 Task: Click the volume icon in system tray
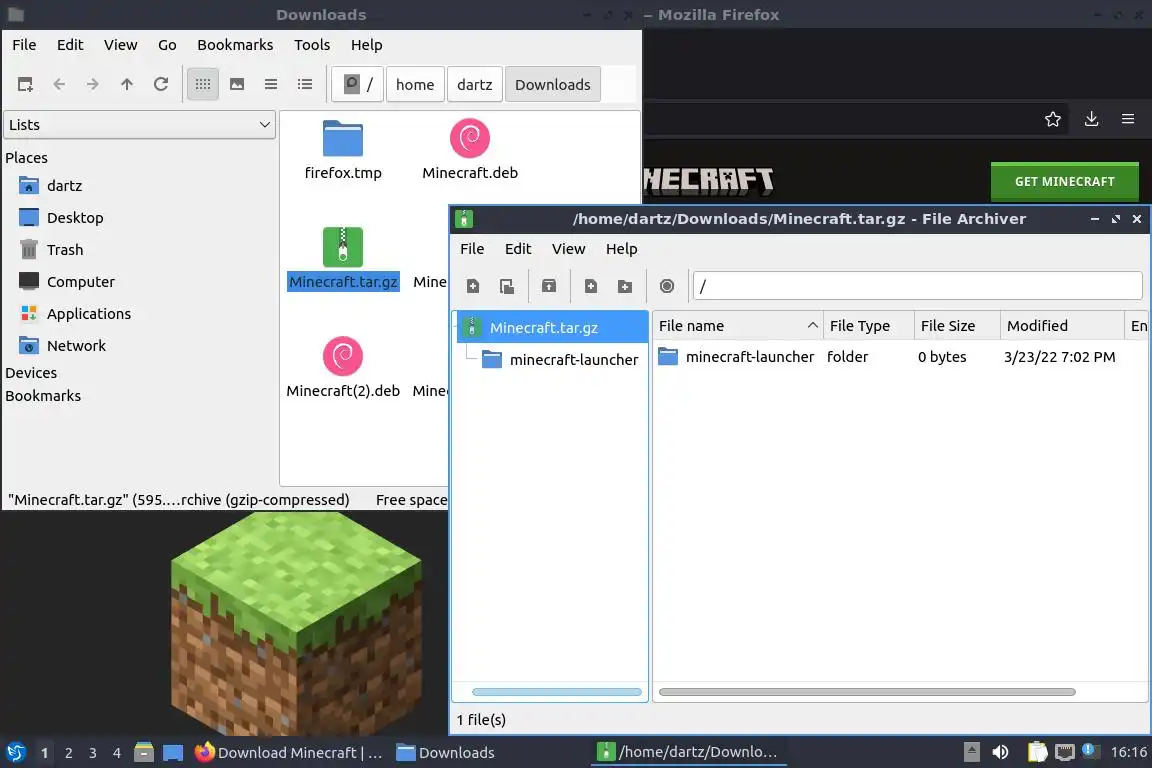point(1000,752)
